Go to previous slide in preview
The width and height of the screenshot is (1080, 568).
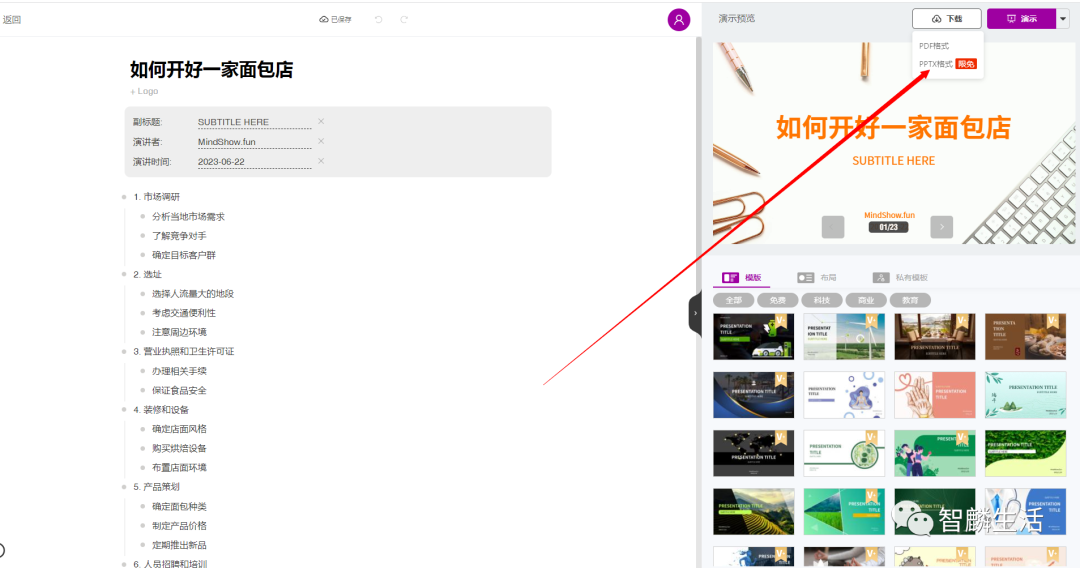coord(833,227)
